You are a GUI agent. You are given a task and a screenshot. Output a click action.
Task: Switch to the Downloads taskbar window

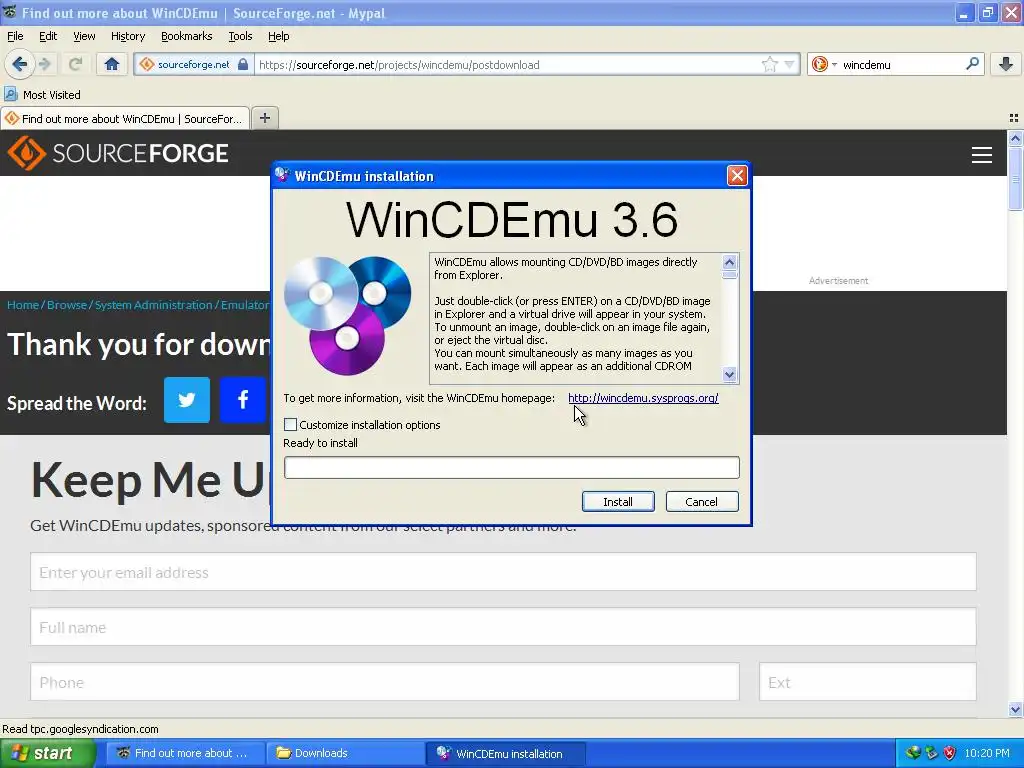coord(345,753)
